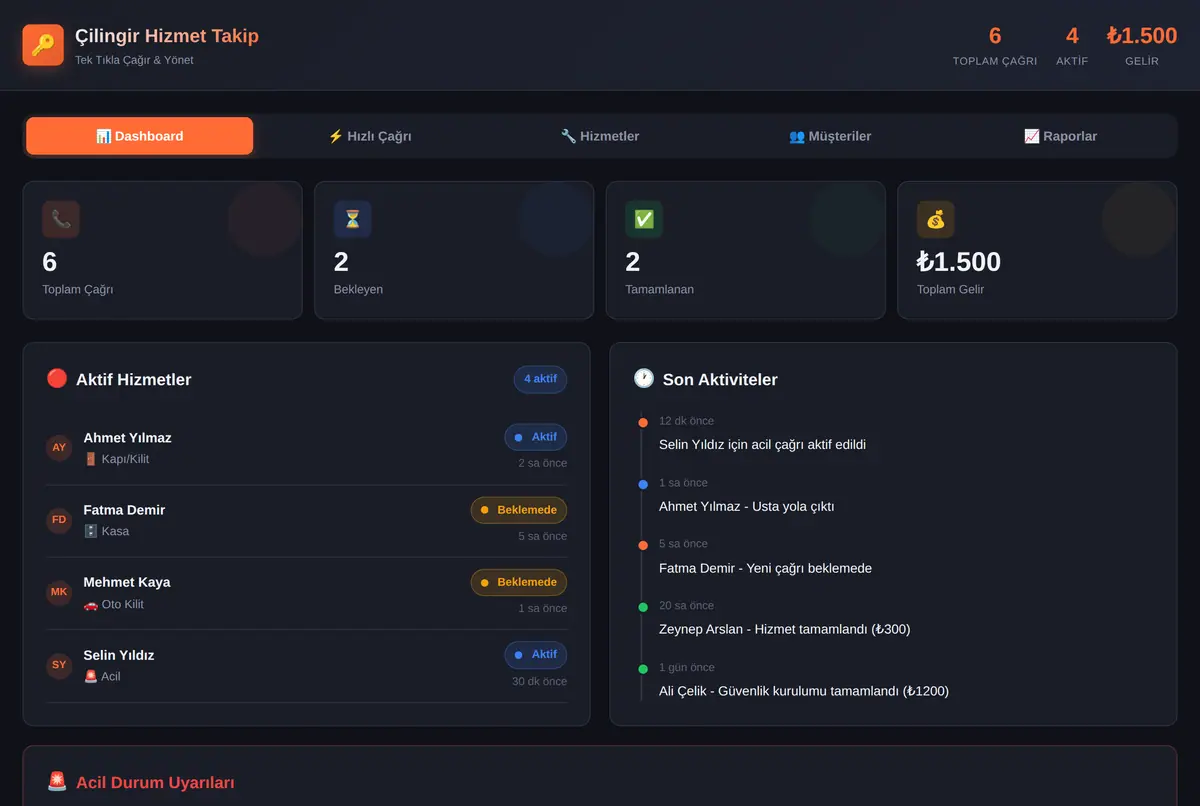Click the MK avatar for Mehmet Kaya
This screenshot has height=806, width=1200.
[59, 593]
